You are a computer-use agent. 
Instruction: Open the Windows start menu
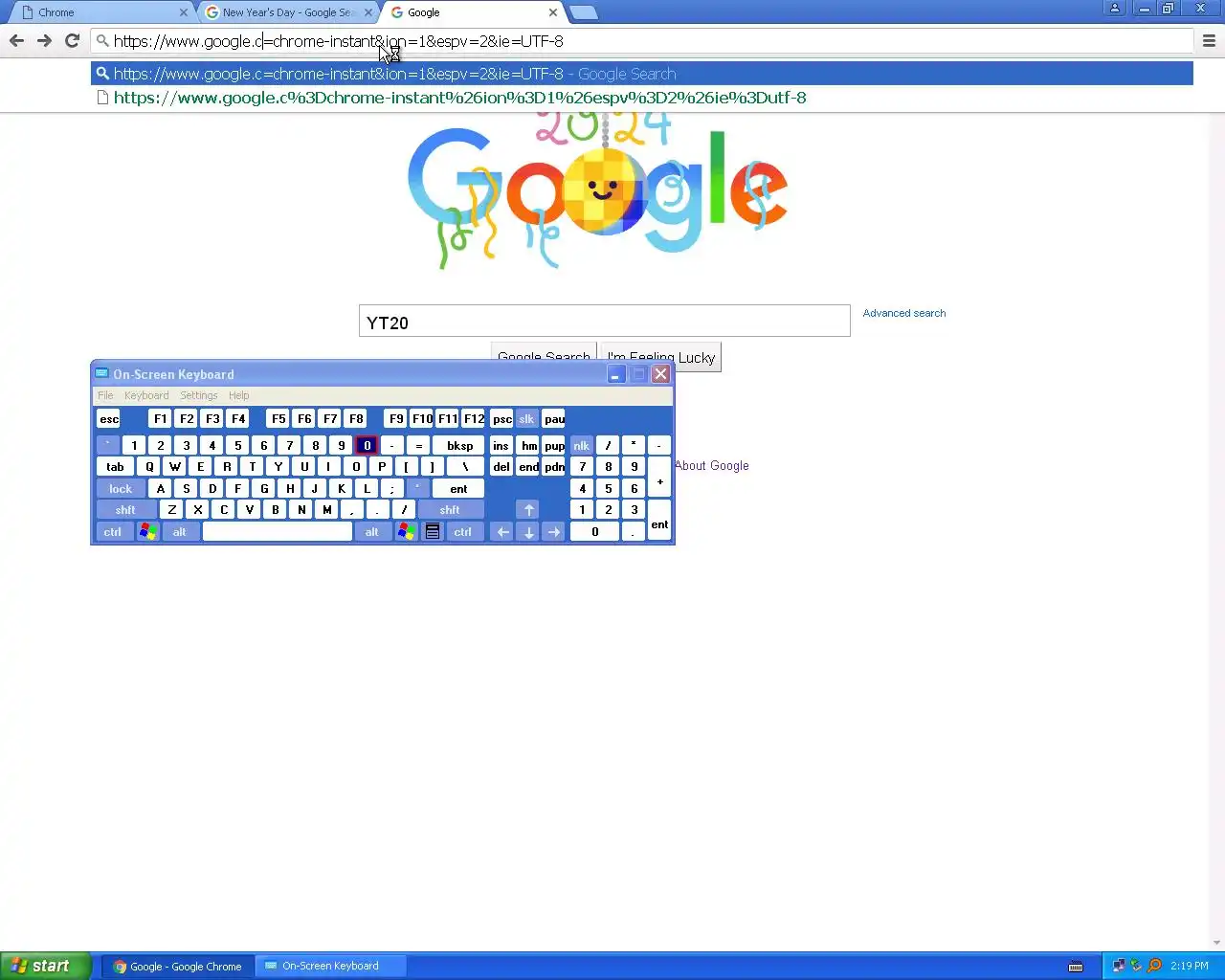[x=45, y=966]
